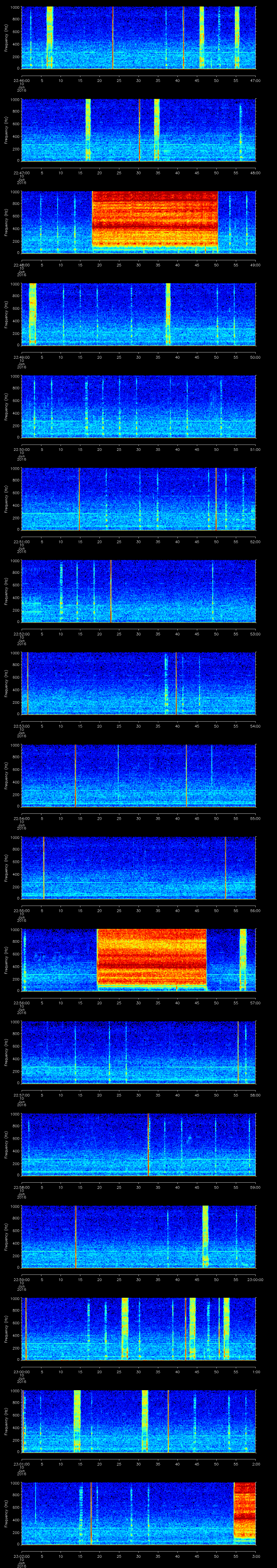The image size is (277, 1568).
Task: Click the red vertical line near 38 s in the 23:01 panel
Action: coord(168,1421)
